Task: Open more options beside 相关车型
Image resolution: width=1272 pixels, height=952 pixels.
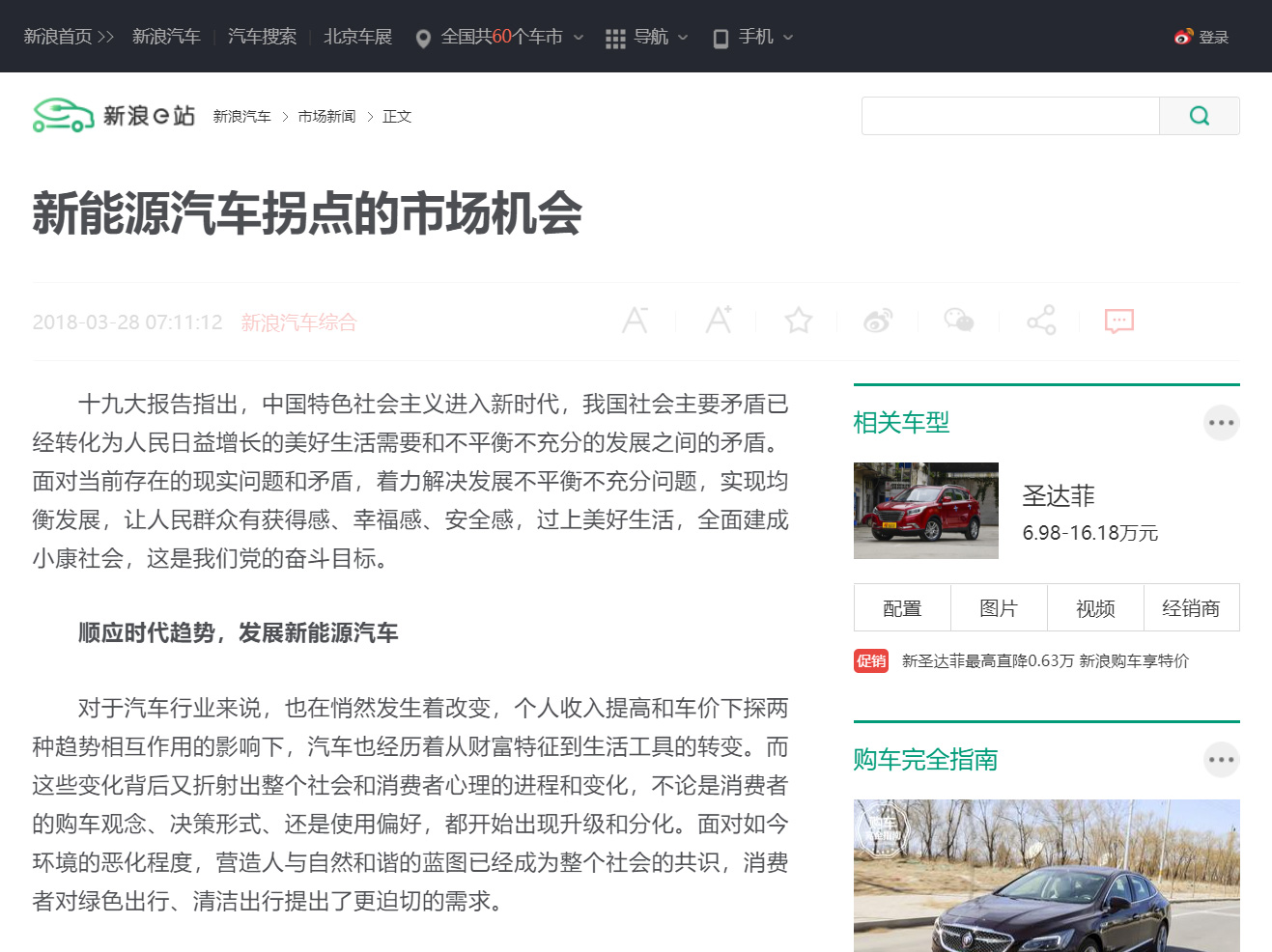Action: point(1221,423)
